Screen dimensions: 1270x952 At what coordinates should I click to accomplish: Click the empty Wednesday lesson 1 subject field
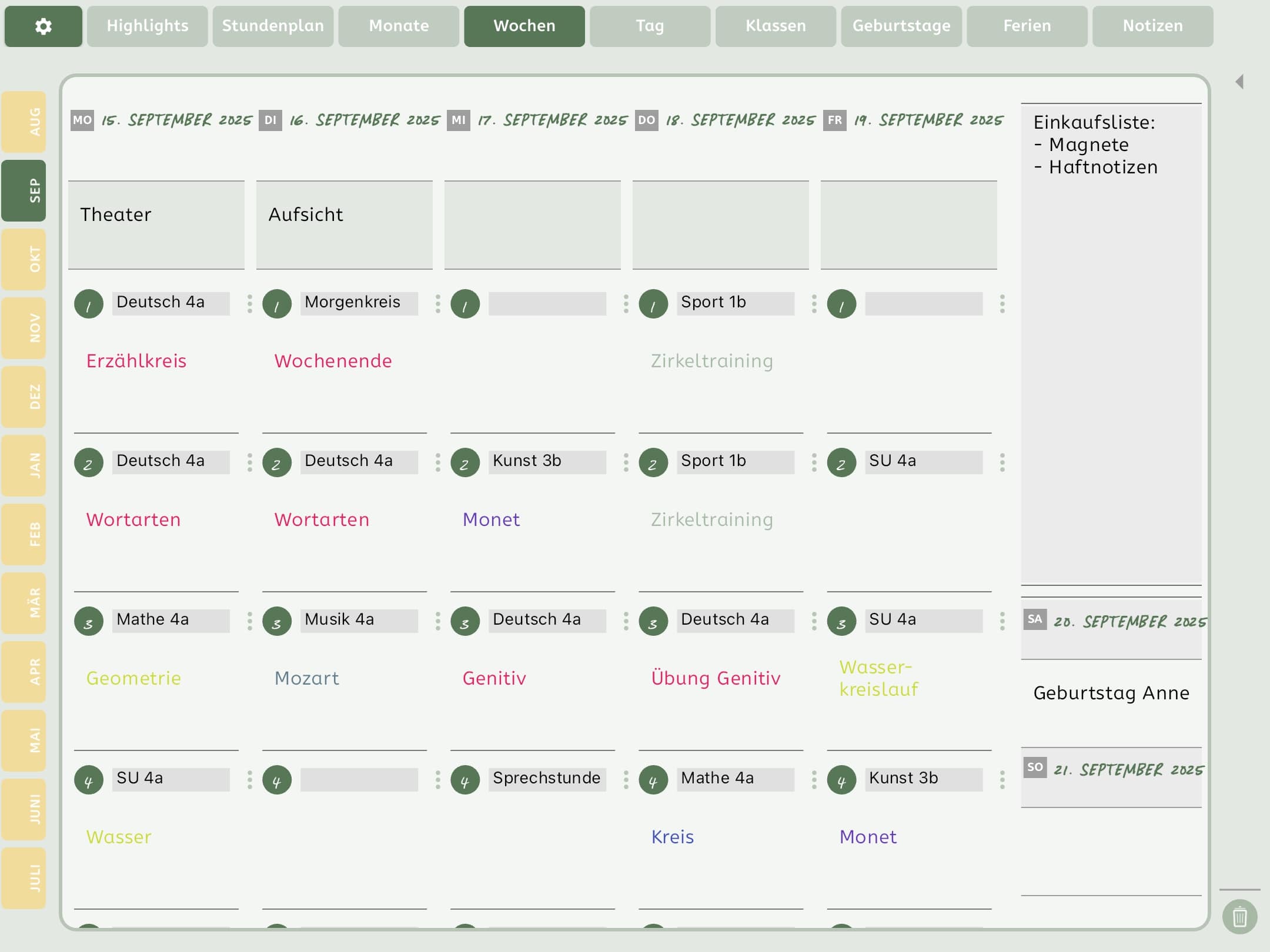547,304
